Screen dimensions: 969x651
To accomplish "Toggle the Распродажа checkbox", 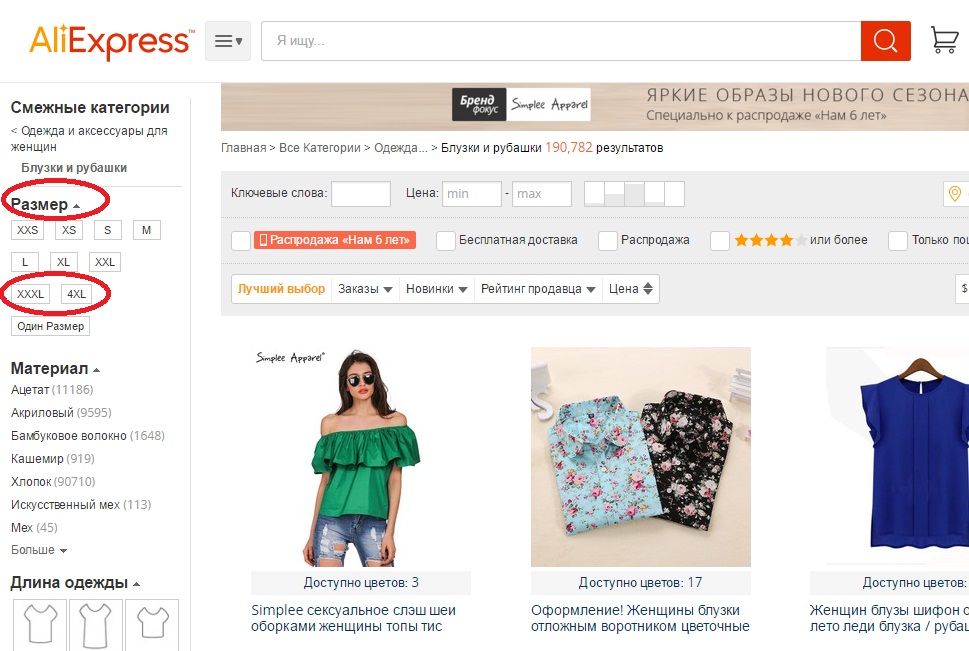I will [607, 240].
